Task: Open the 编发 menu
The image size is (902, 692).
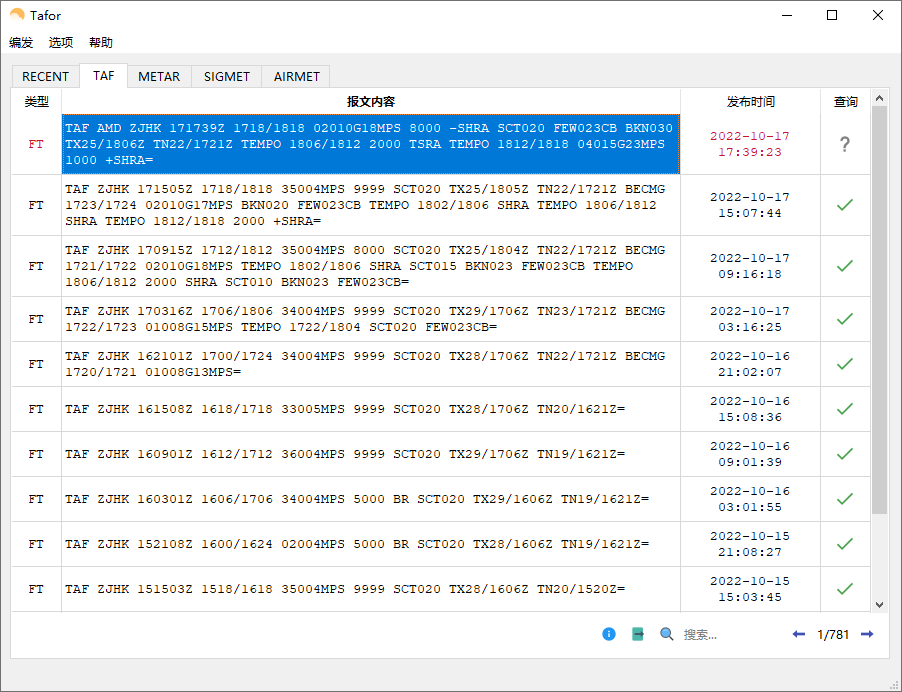Action: click(x=21, y=43)
